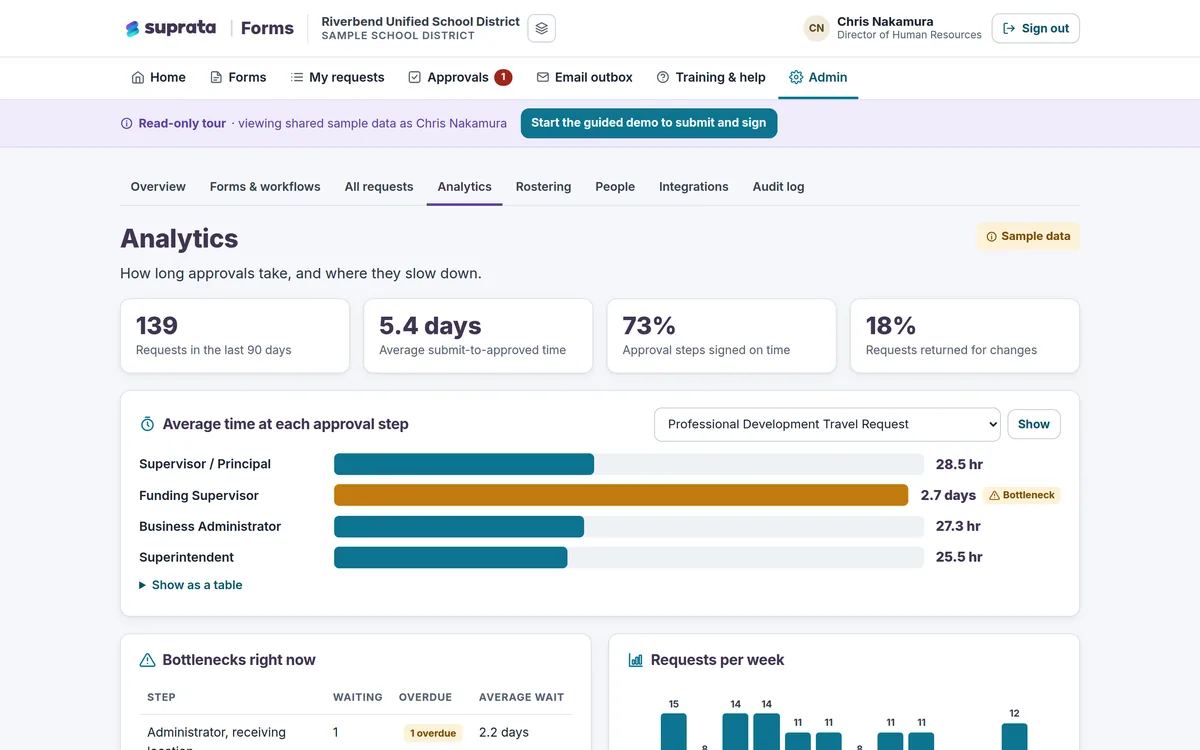Switch to the Audit log tab
Viewport: 1200px width, 750px height.
(x=778, y=187)
